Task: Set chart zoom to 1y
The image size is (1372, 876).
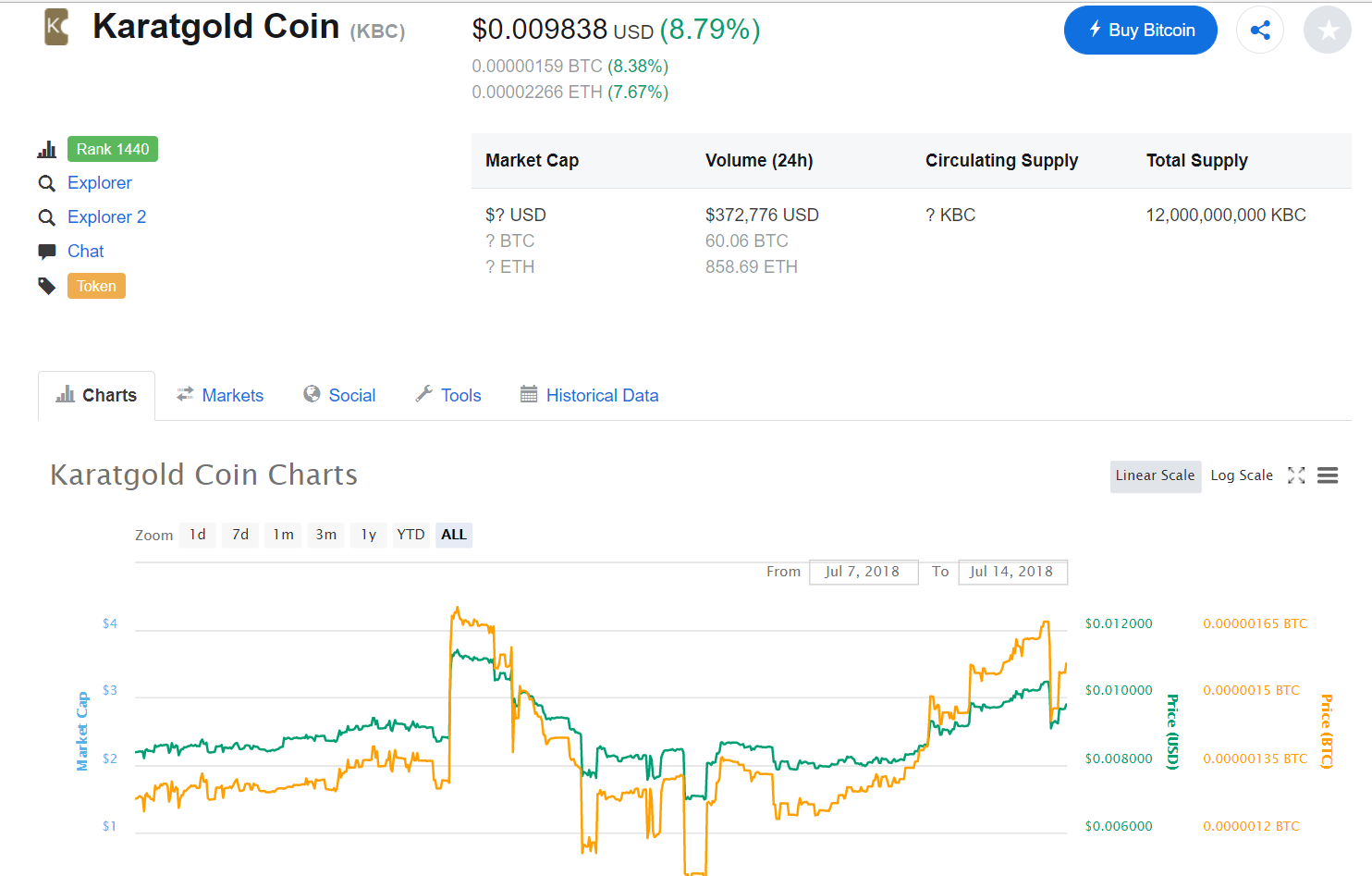Action: pos(368,535)
